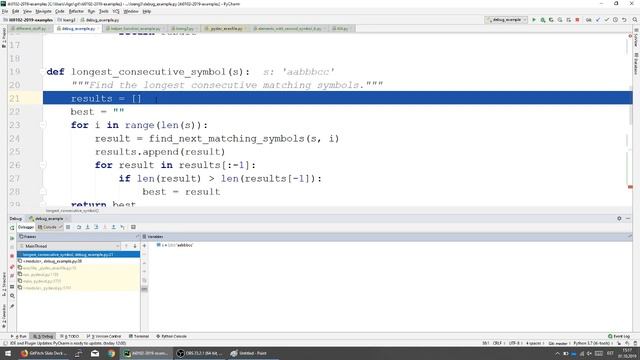Open the Run tool window button
Screen dimensions: 640x360
pos(19,336)
